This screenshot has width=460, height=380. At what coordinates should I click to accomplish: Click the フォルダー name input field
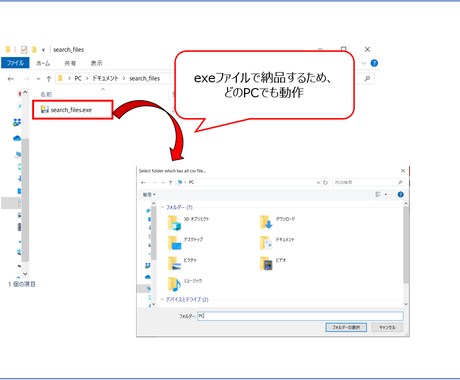click(x=300, y=316)
